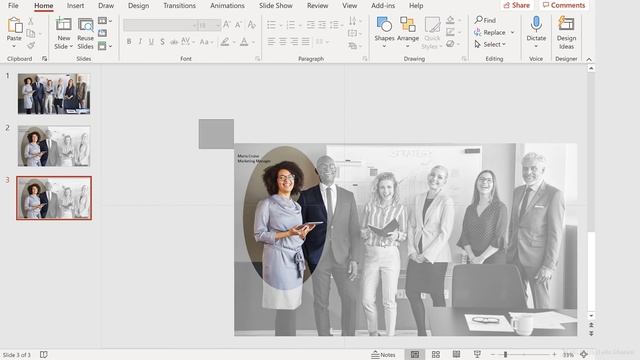Open the File menu
640x360 pixels.
[13, 6]
